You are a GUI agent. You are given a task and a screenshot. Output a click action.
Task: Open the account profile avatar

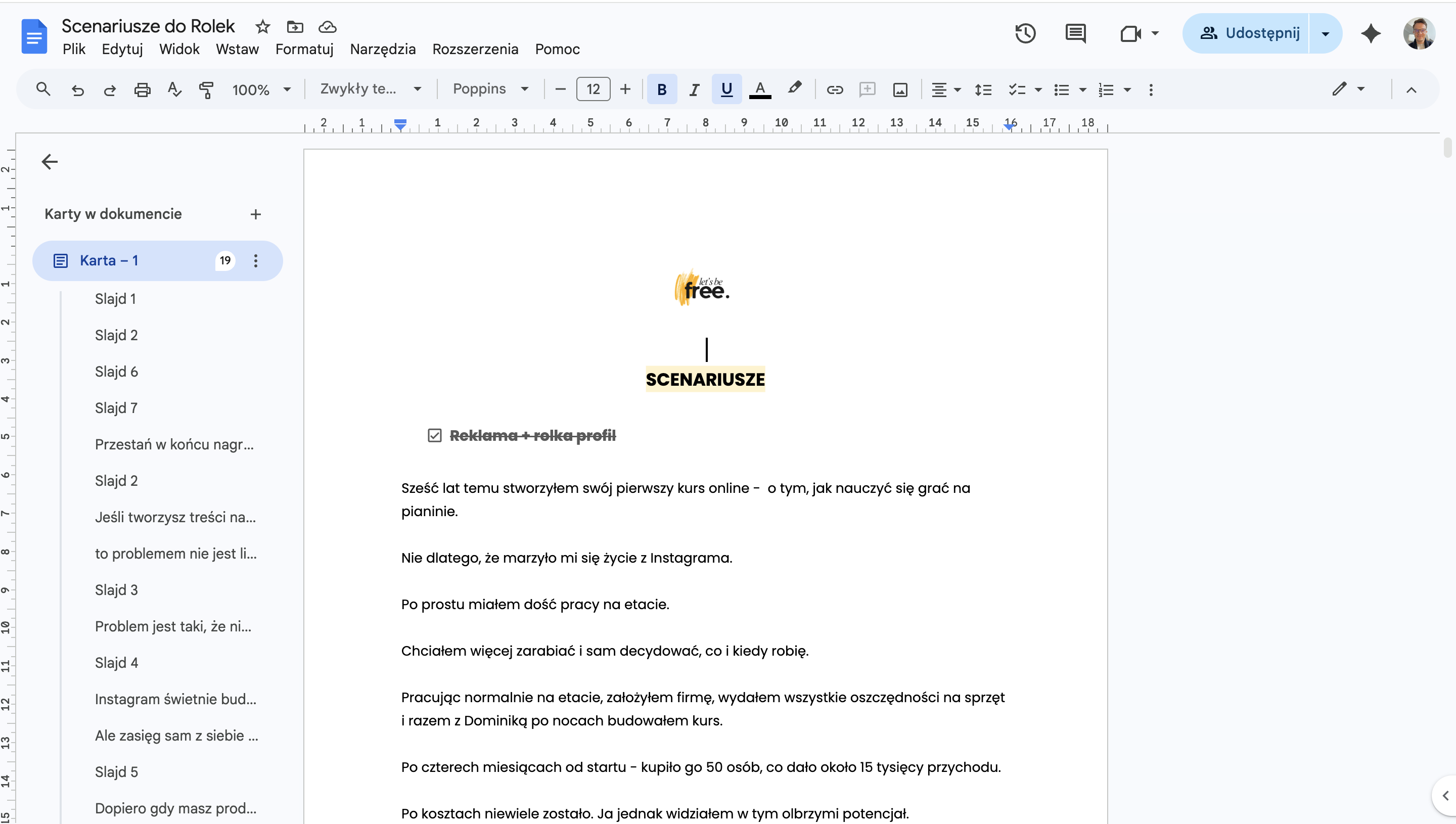tap(1419, 33)
